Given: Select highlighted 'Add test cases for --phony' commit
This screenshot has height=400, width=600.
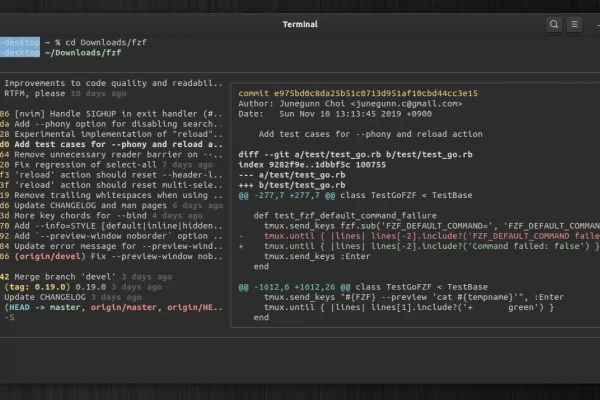Looking at the screenshot, I should pyautogui.click(x=111, y=144).
